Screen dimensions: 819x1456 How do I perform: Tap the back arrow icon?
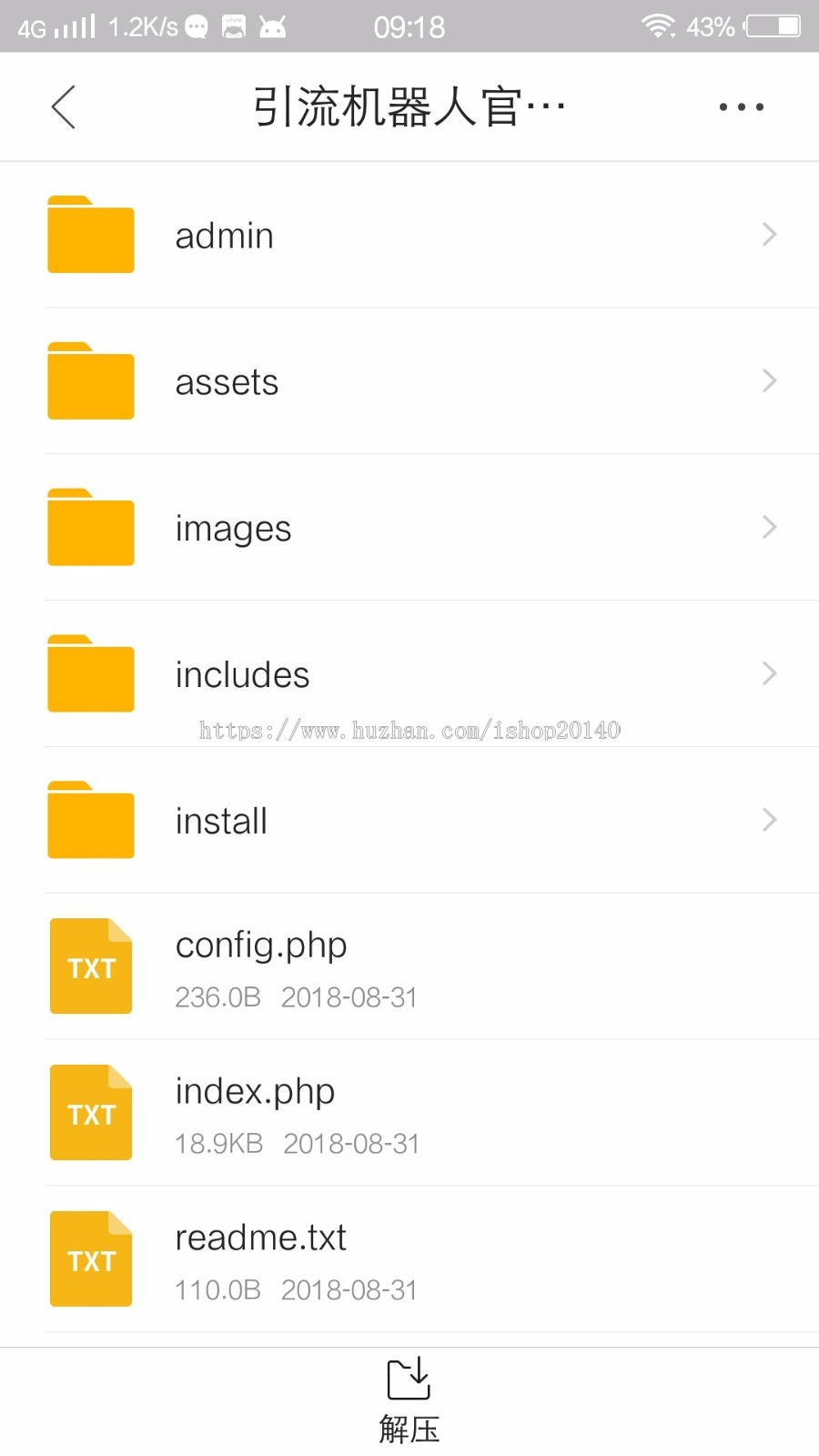[x=64, y=107]
